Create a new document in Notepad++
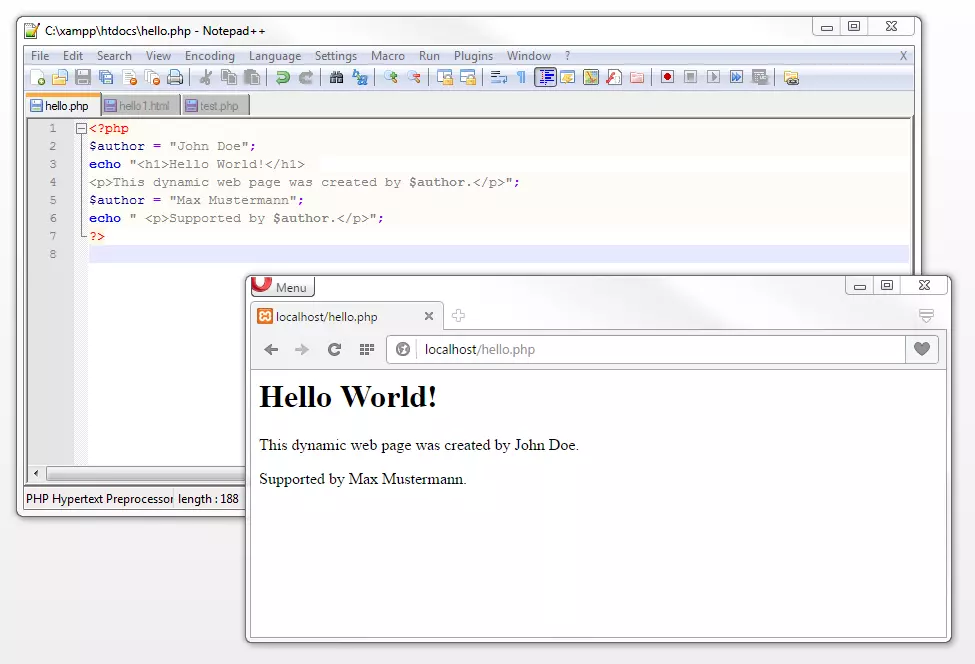This screenshot has width=975, height=664. (36, 77)
